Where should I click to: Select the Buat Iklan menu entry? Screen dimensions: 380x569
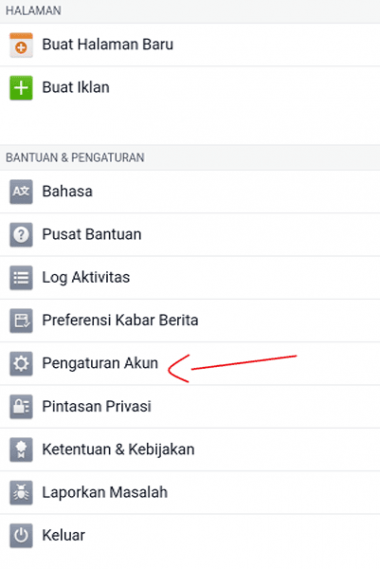(190, 88)
